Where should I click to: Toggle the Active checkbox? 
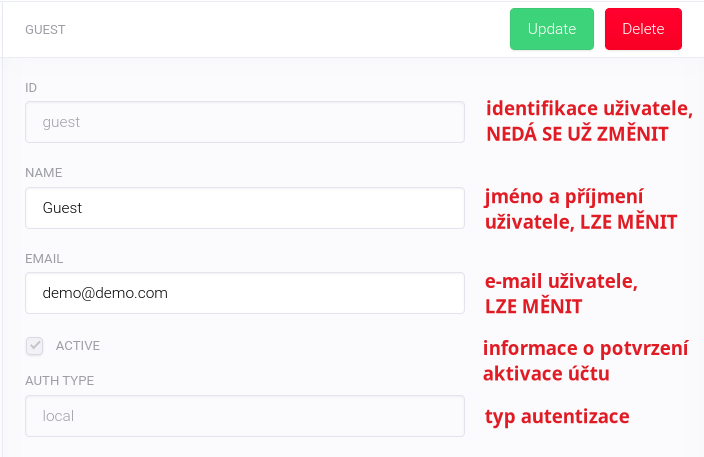[x=35, y=346]
